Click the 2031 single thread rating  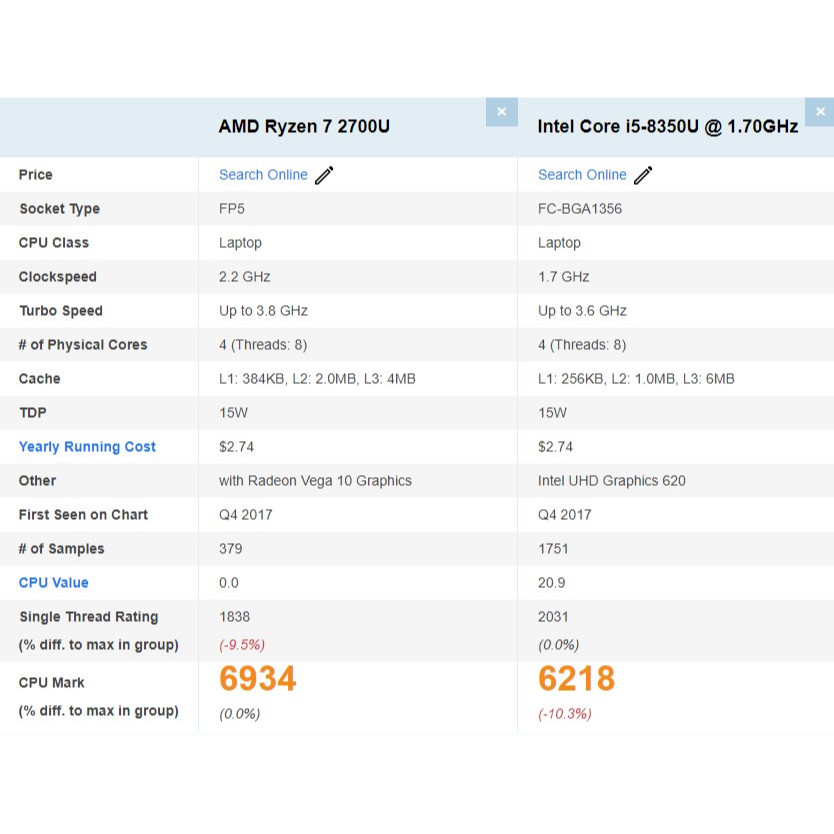coord(553,617)
